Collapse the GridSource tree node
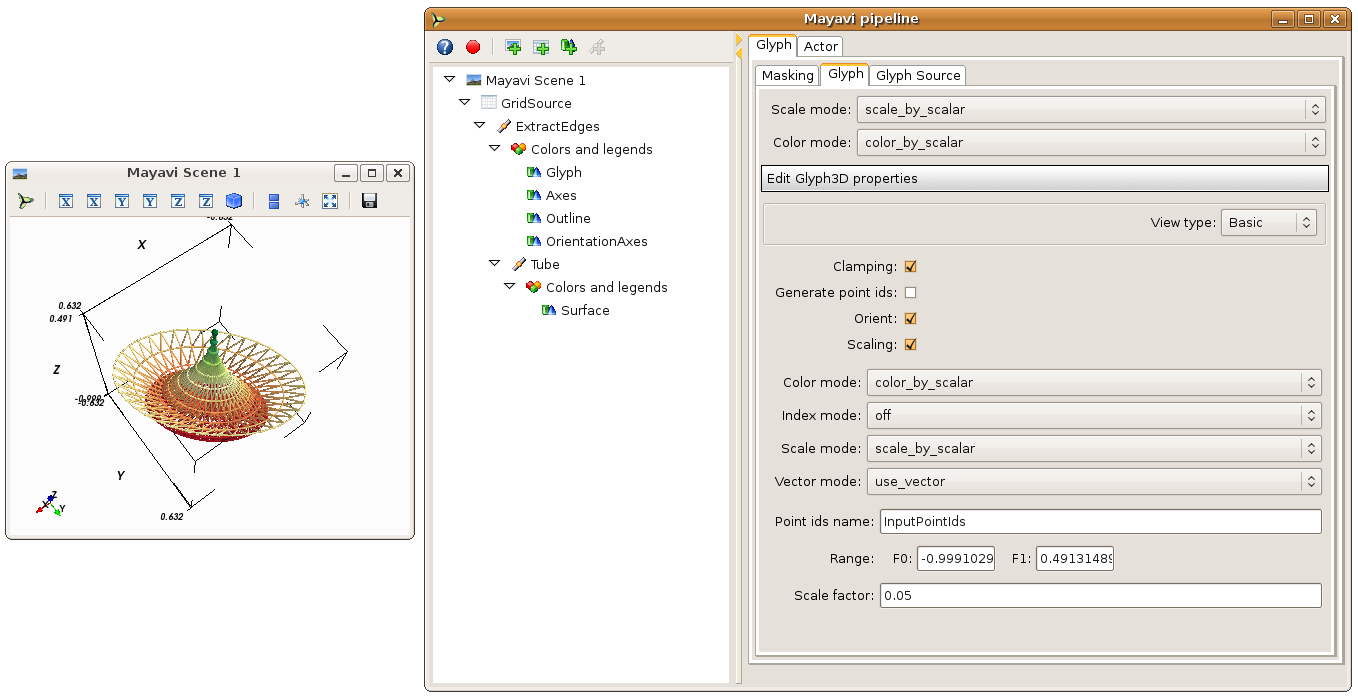The height and width of the screenshot is (698, 1358). [x=464, y=103]
